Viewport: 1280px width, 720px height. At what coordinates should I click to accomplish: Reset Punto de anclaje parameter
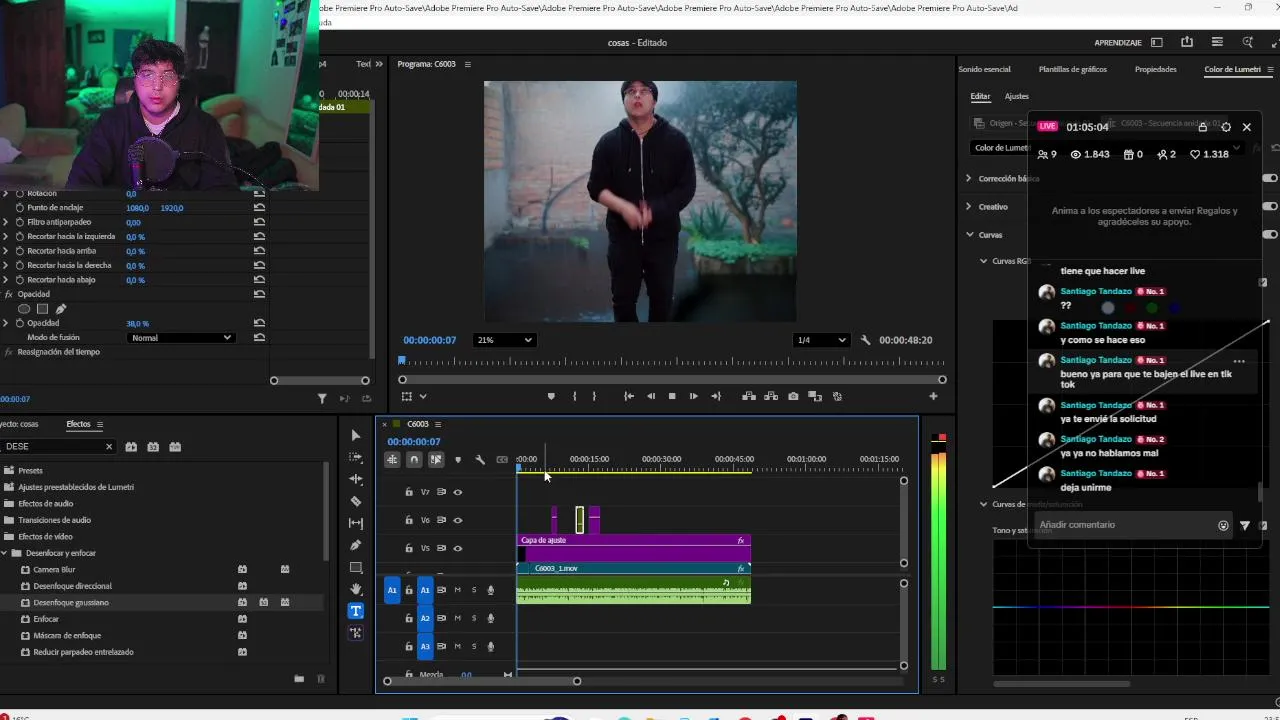(259, 208)
